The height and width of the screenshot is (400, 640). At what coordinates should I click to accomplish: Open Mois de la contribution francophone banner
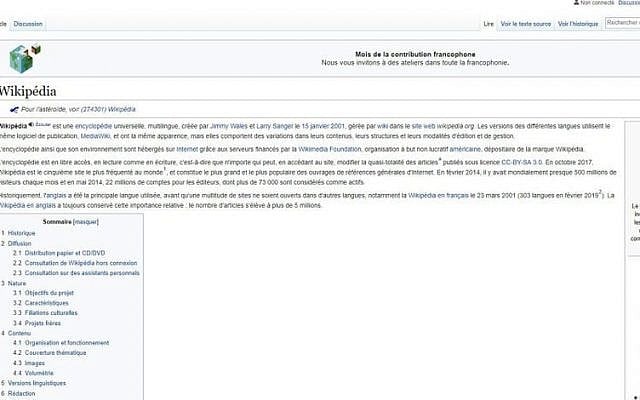click(x=415, y=54)
